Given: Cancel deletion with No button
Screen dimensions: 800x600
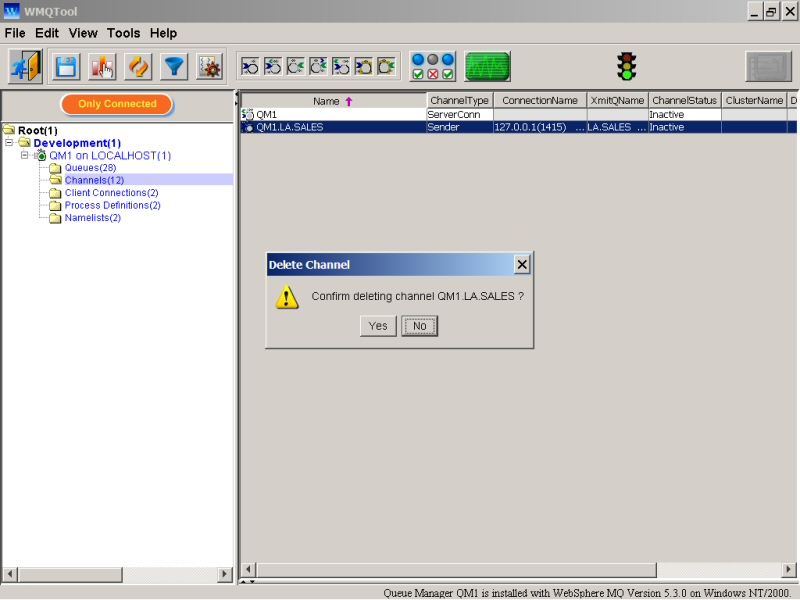Looking at the screenshot, I should click(419, 326).
